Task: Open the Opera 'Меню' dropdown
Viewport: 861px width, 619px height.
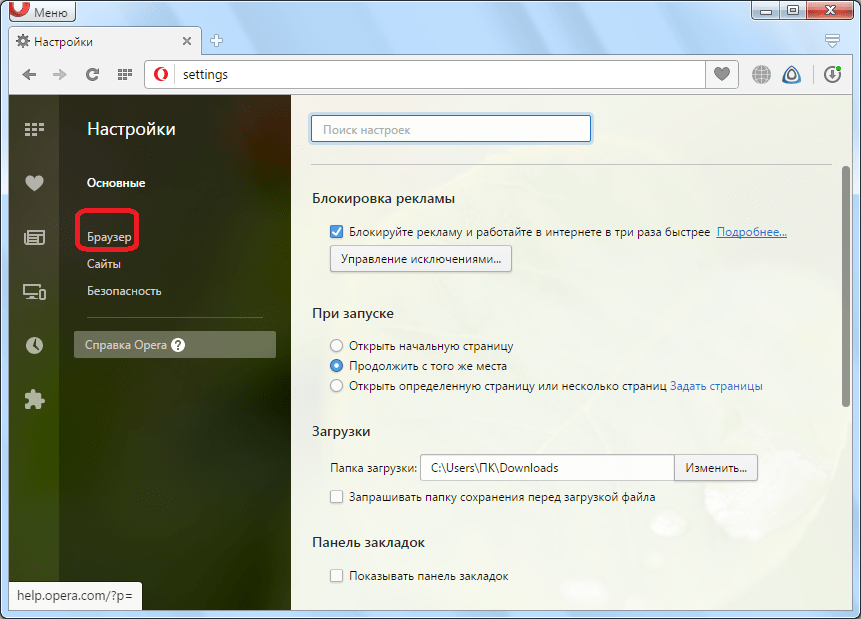Action: pyautogui.click(x=41, y=12)
